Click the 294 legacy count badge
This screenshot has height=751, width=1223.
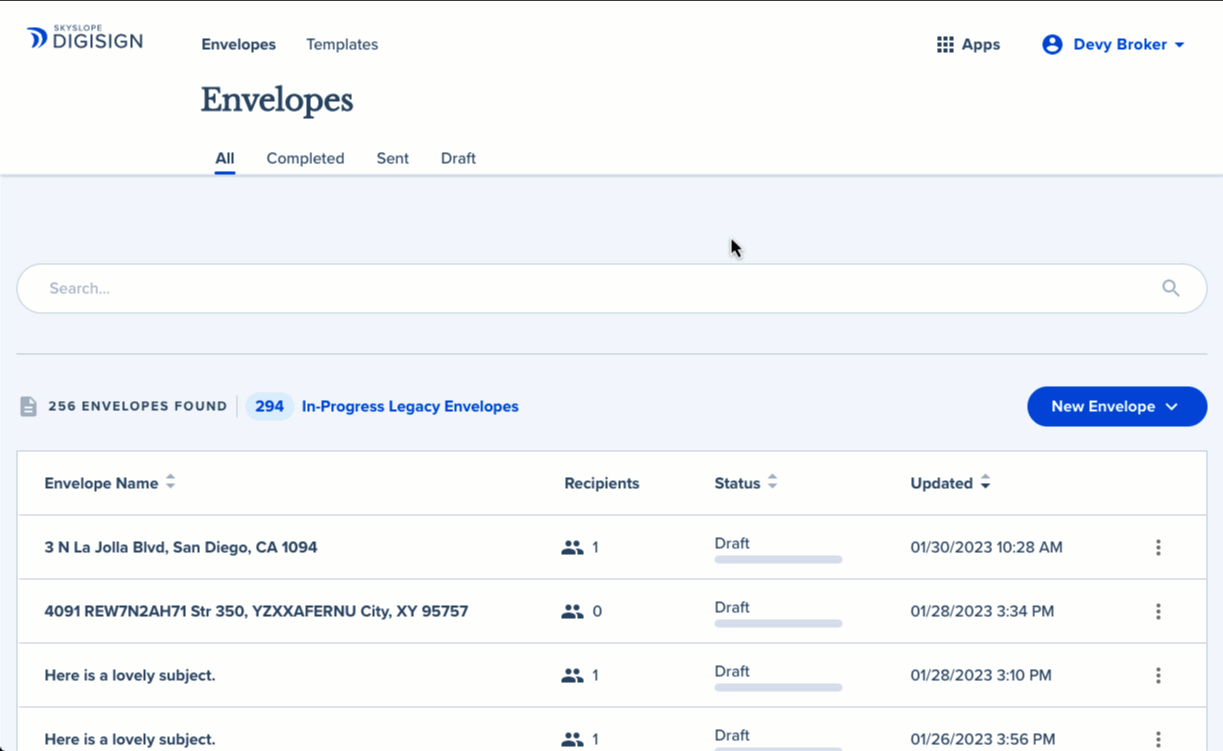point(269,406)
